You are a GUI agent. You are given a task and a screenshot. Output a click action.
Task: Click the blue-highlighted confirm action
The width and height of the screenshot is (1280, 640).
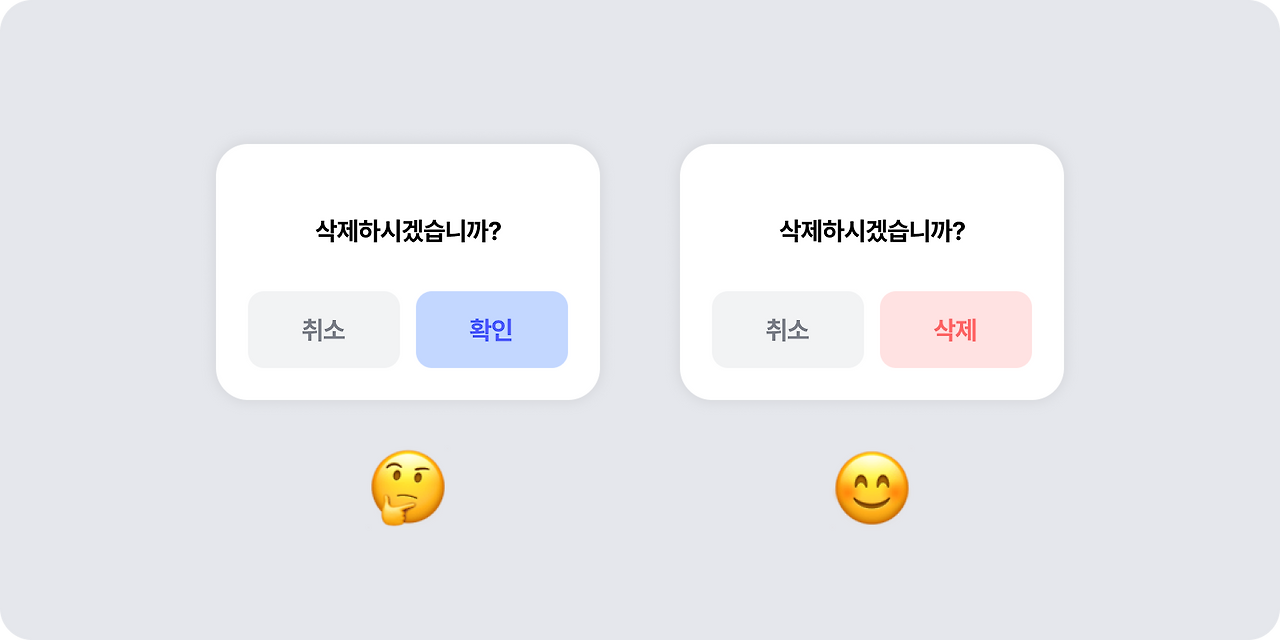tap(492, 329)
